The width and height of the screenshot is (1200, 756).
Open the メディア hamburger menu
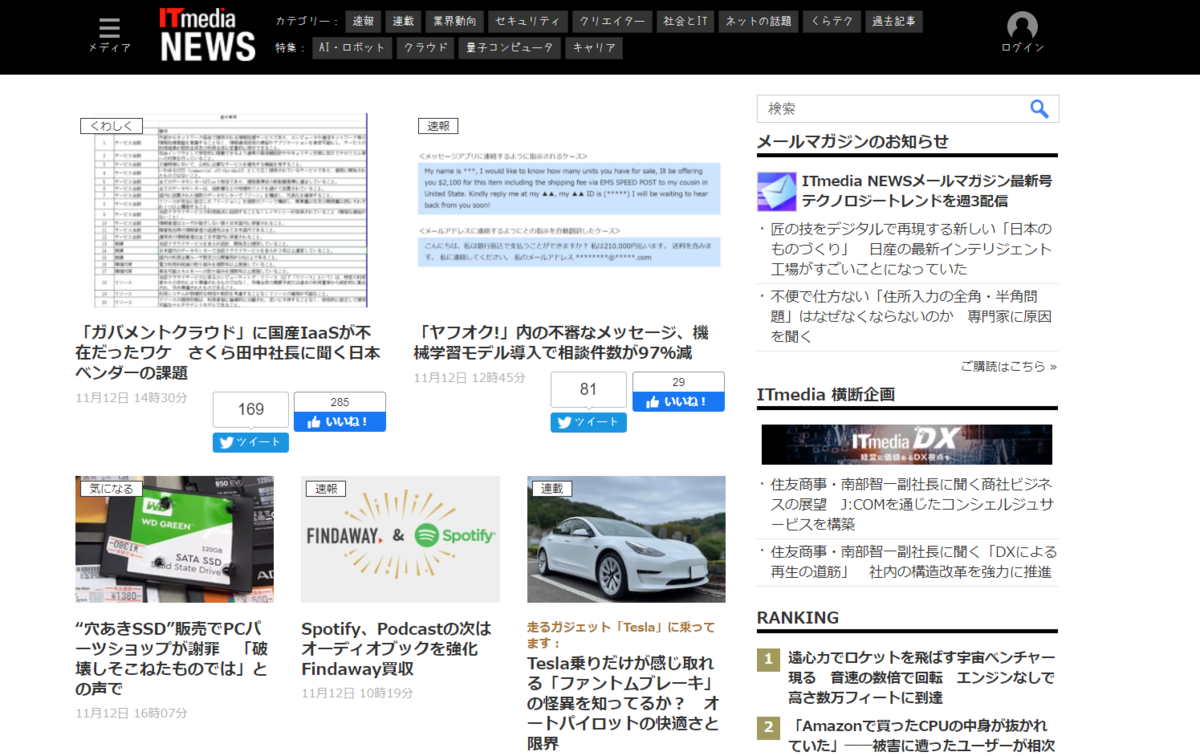(x=109, y=34)
